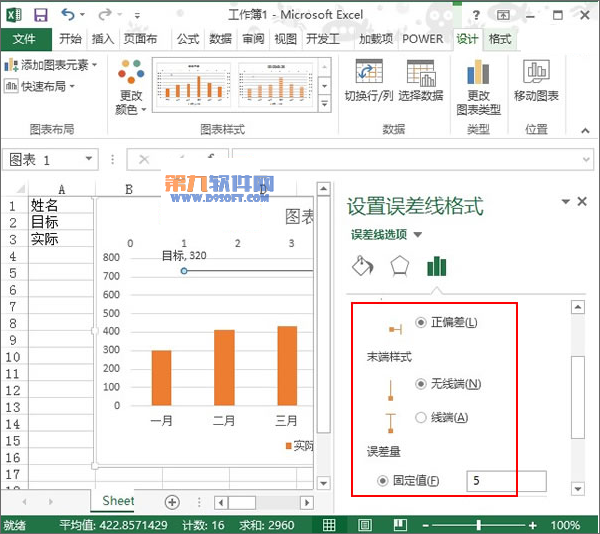
Task: Add a new sheet with plus icon
Action: click(x=172, y=502)
